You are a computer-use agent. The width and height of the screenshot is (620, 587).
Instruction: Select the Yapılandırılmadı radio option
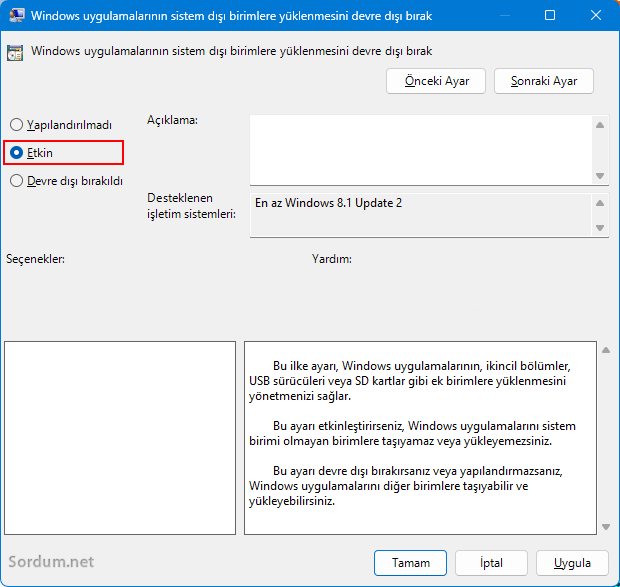pos(16,125)
